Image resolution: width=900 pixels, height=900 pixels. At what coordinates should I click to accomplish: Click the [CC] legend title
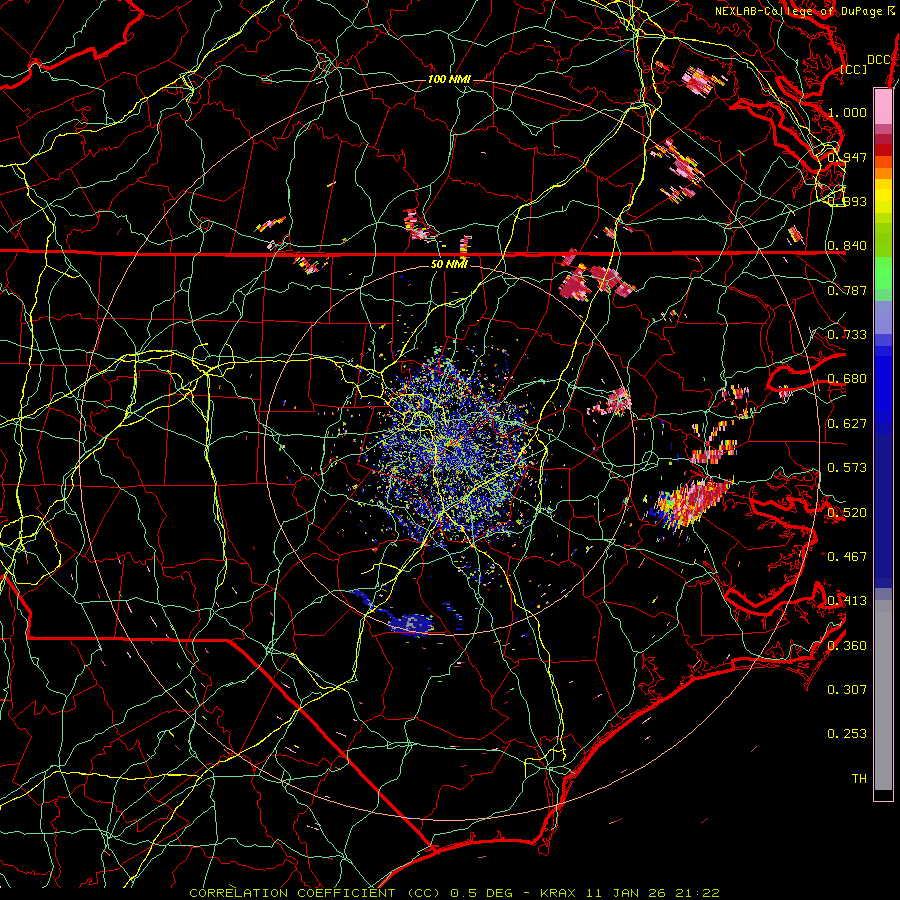pyautogui.click(x=854, y=69)
